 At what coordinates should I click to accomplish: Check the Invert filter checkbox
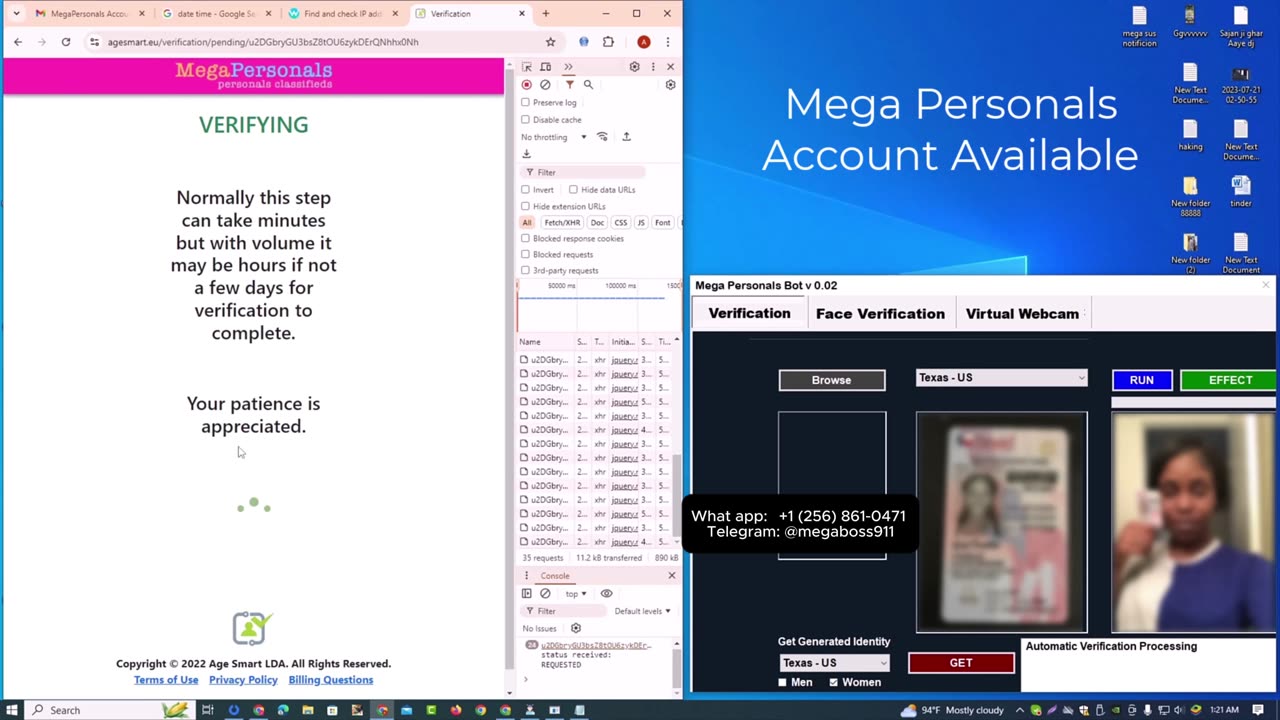coord(526,190)
